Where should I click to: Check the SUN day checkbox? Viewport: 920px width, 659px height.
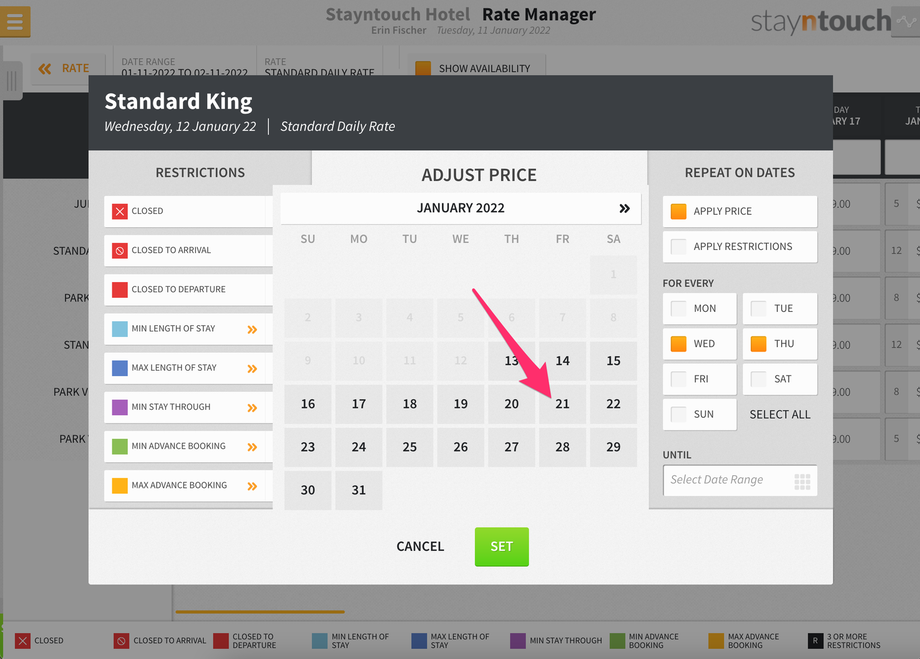(x=678, y=414)
